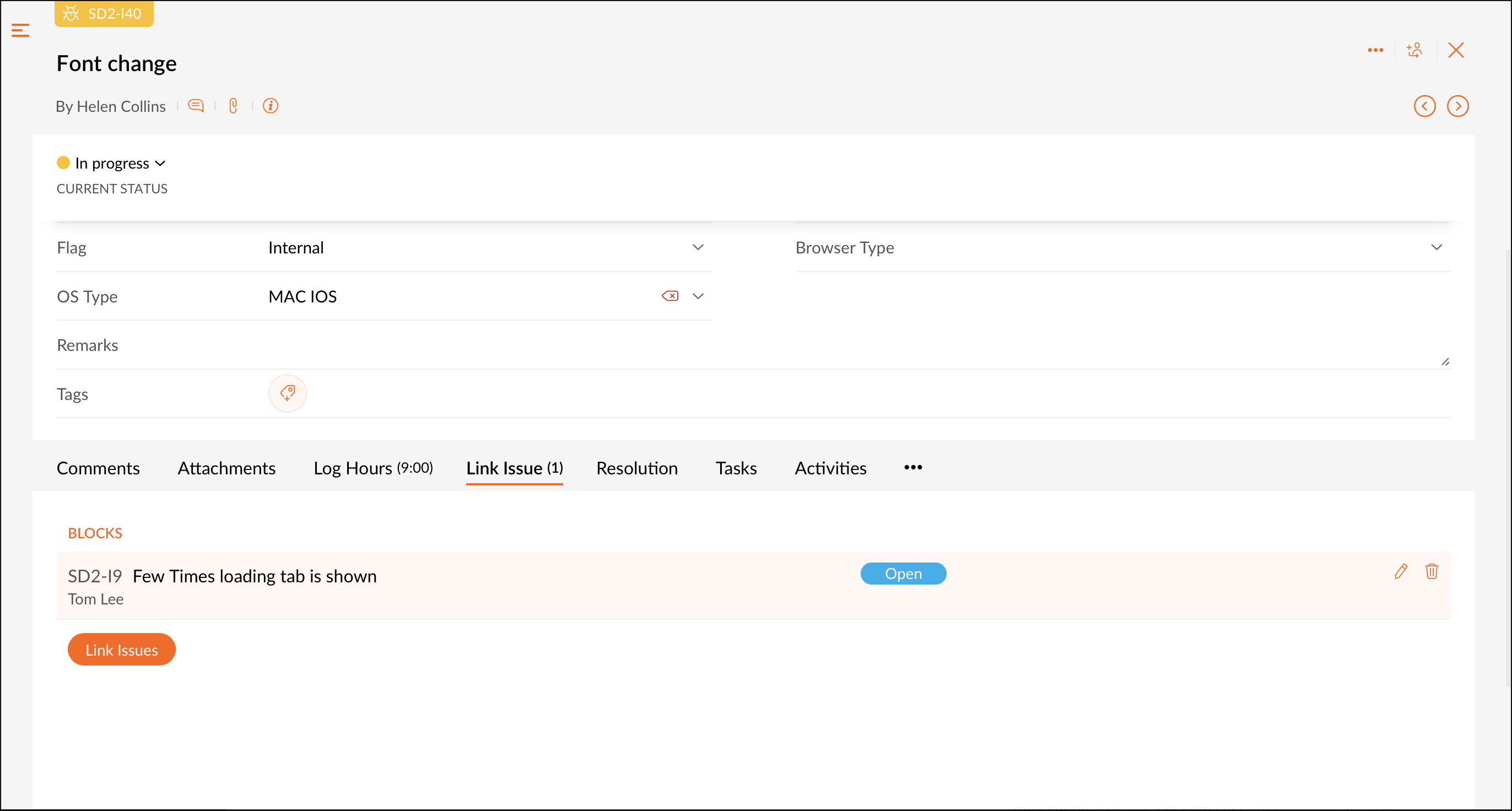Screen dimensions: 1512x811
Task: Click the paperclip attachment icon
Action: [233, 106]
